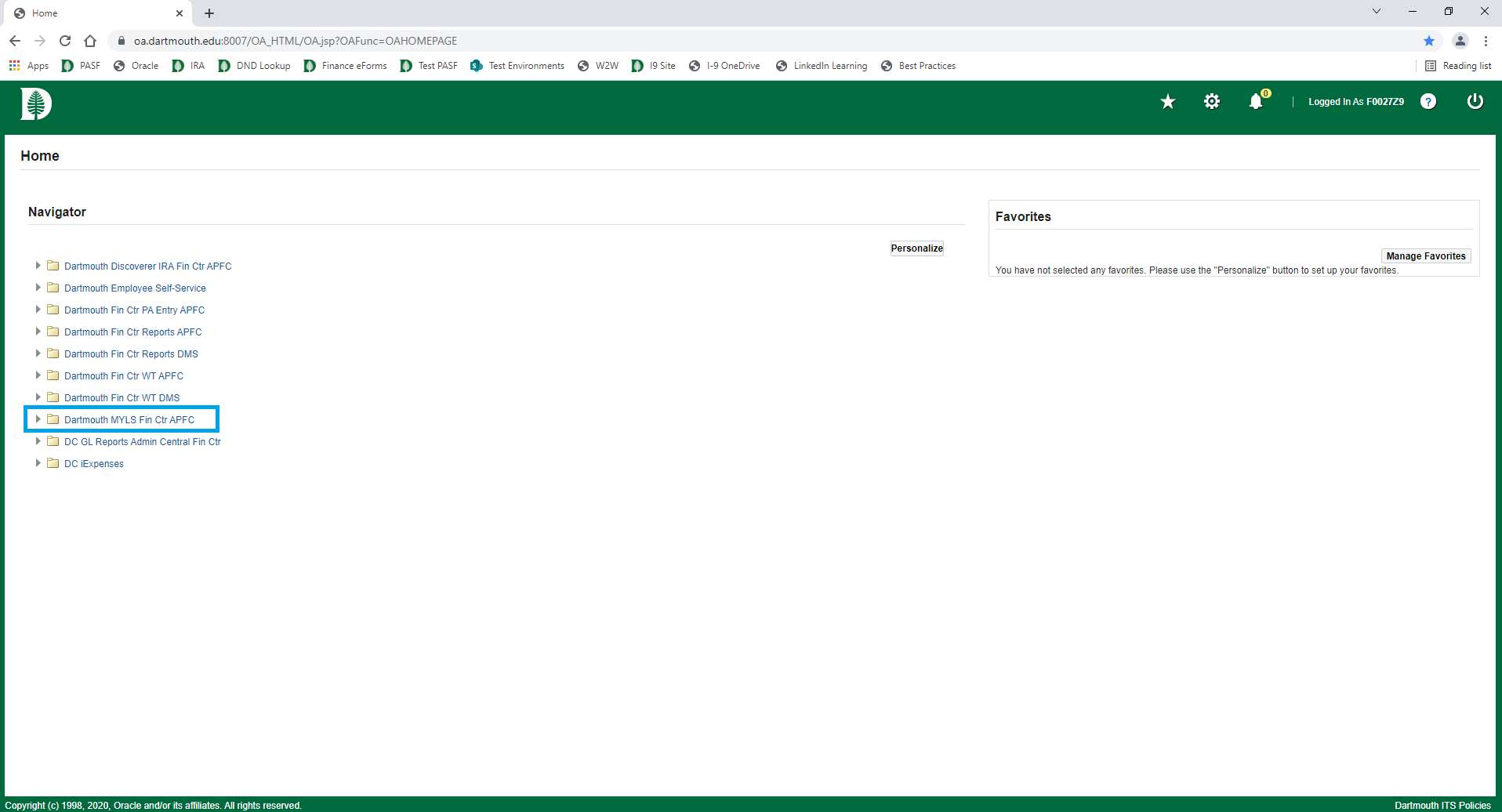1502x812 pixels.
Task: Open Dartmouth Fin Ctr Reports APFC link
Action: pyautogui.click(x=132, y=332)
